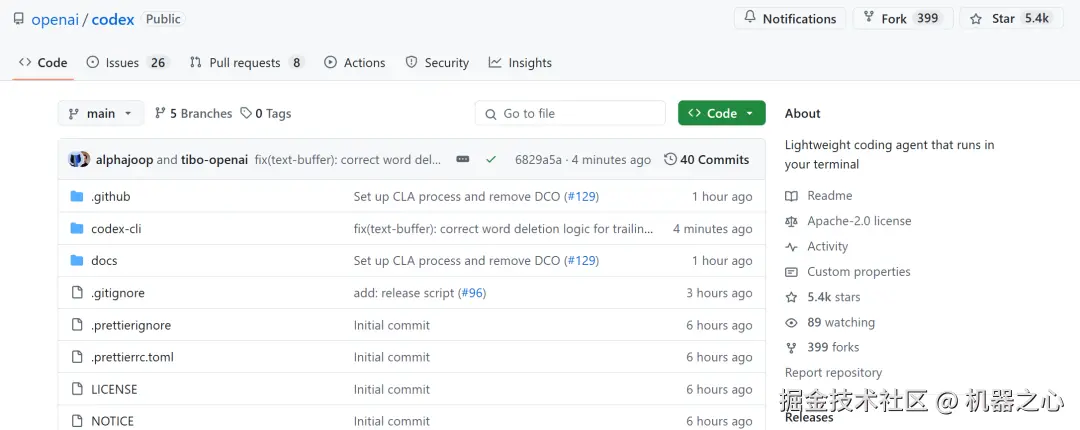Click the Issues count badge 26
Image resolution: width=1080 pixels, height=430 pixels.
[158, 63]
